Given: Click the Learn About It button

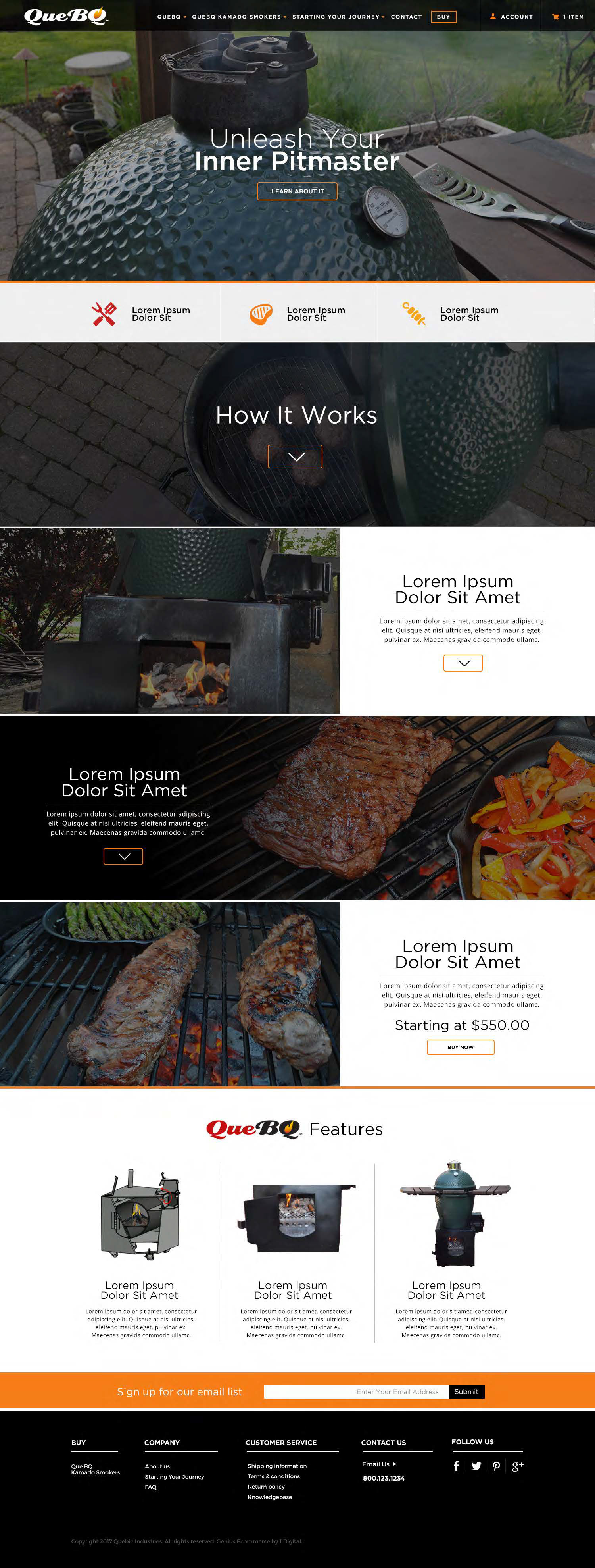Looking at the screenshot, I should point(297,191).
